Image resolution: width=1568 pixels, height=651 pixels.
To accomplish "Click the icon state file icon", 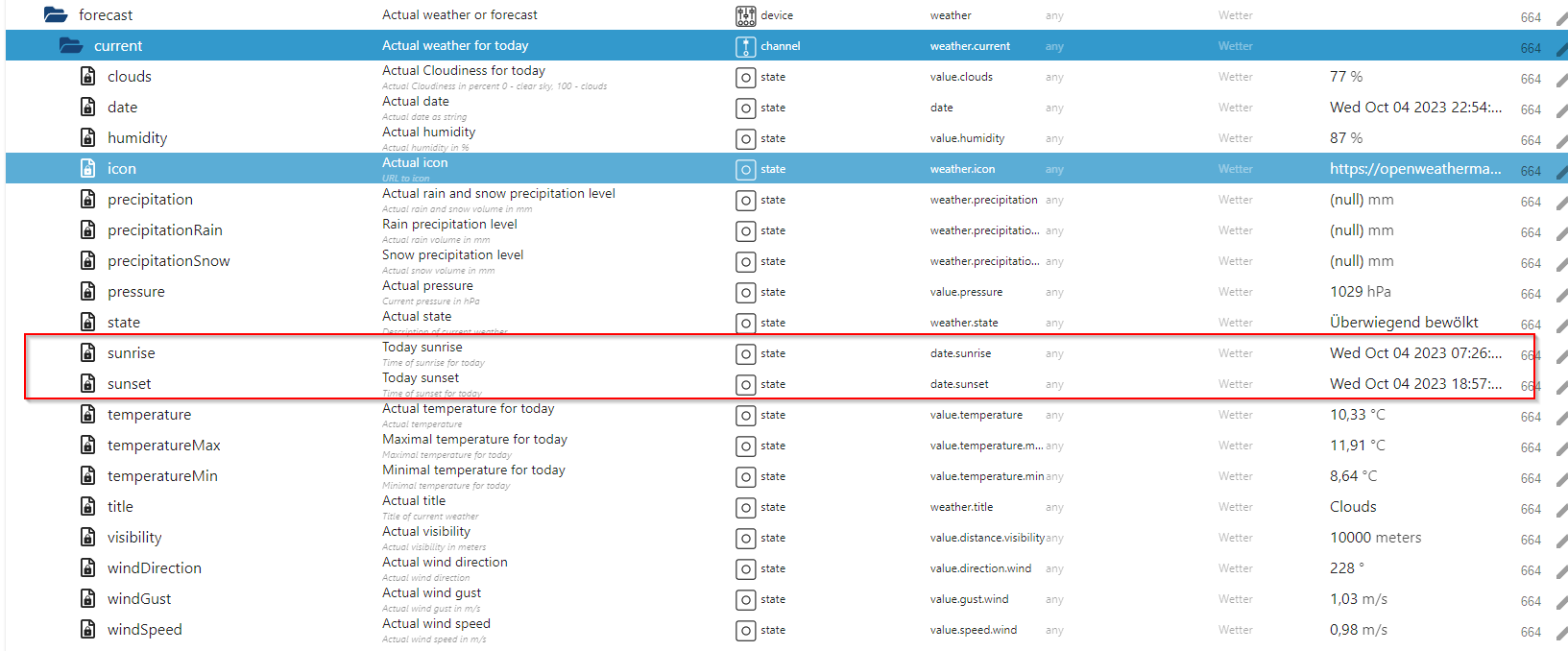I will (88, 168).
